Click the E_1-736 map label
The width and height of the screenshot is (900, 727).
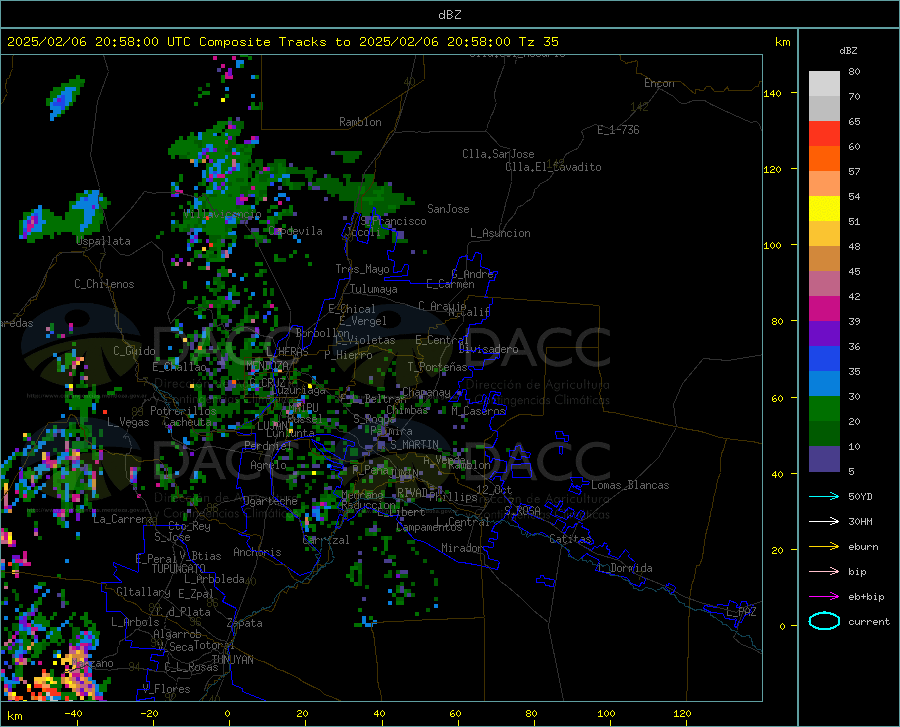[x=618, y=130]
